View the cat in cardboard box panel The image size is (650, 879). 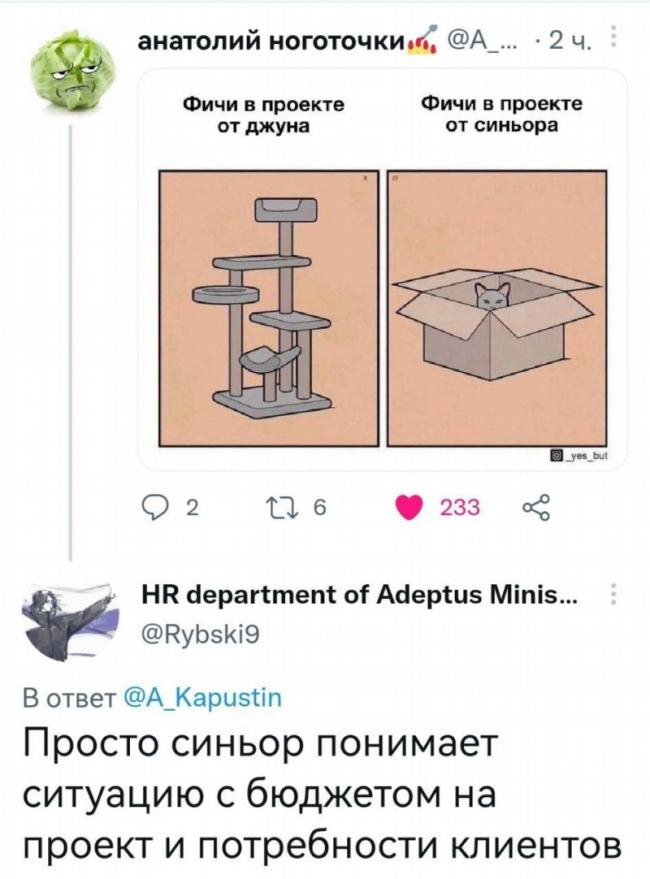click(497, 308)
